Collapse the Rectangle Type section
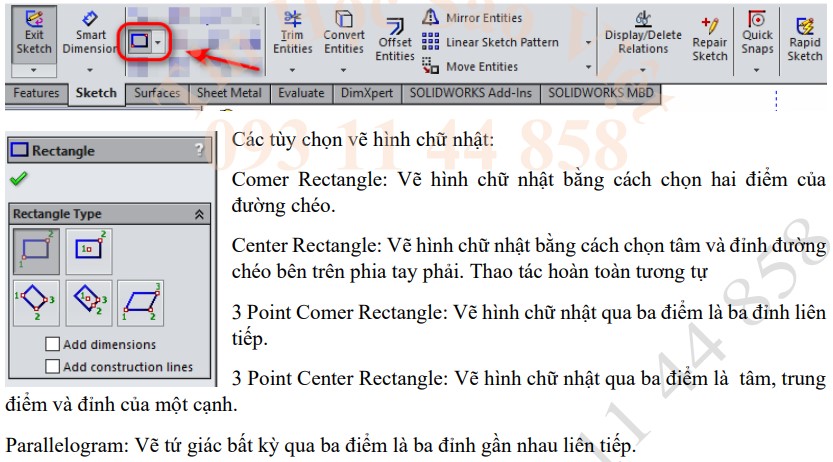This screenshot has height=462, width=833. [x=199, y=214]
